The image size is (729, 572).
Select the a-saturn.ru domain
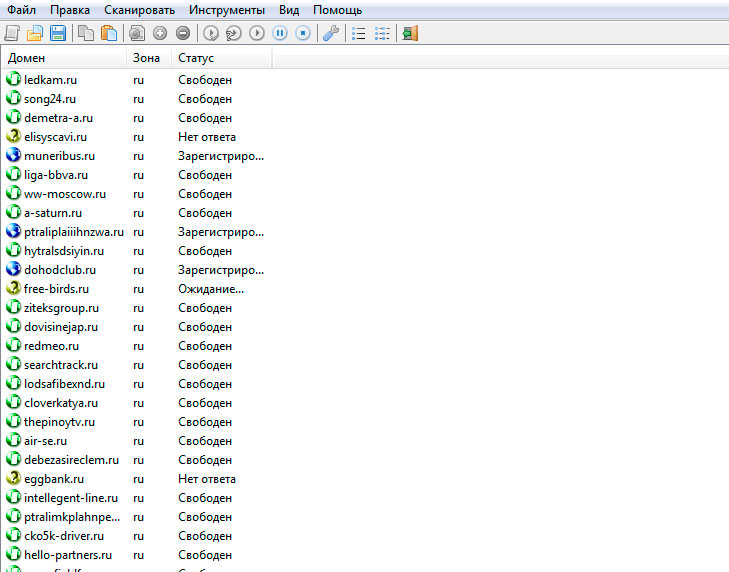tap(53, 213)
